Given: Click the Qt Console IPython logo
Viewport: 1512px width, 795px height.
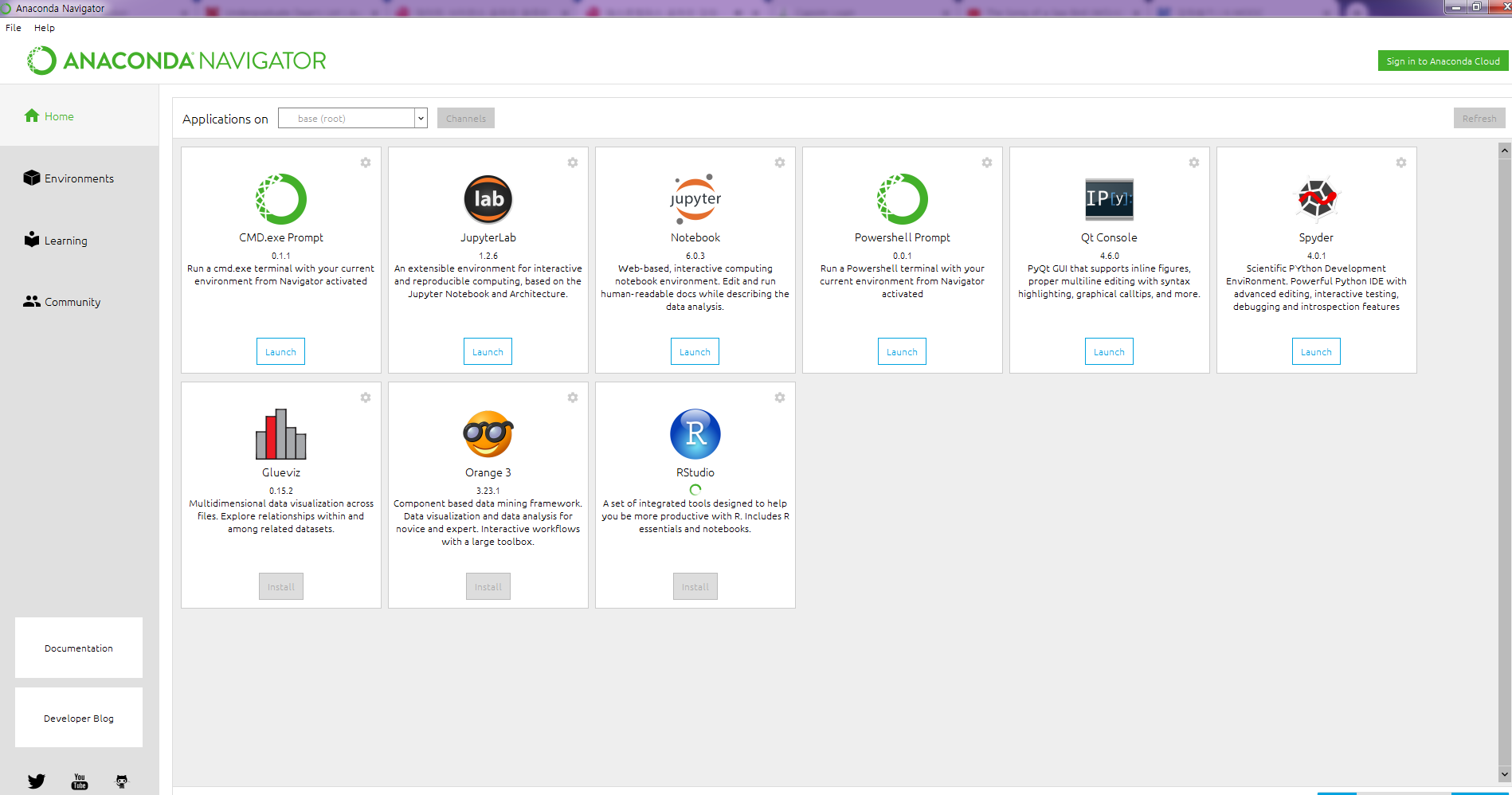Looking at the screenshot, I should coord(1110,199).
